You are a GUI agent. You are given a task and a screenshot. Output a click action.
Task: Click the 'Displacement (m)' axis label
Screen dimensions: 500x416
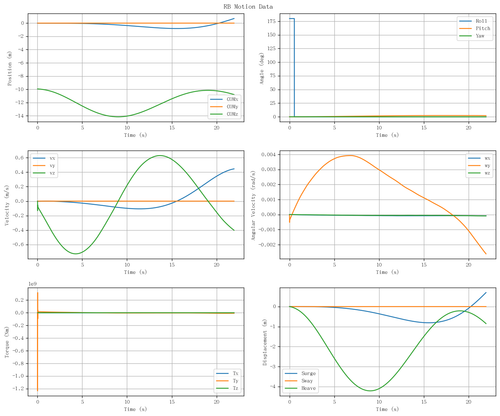[265, 342]
